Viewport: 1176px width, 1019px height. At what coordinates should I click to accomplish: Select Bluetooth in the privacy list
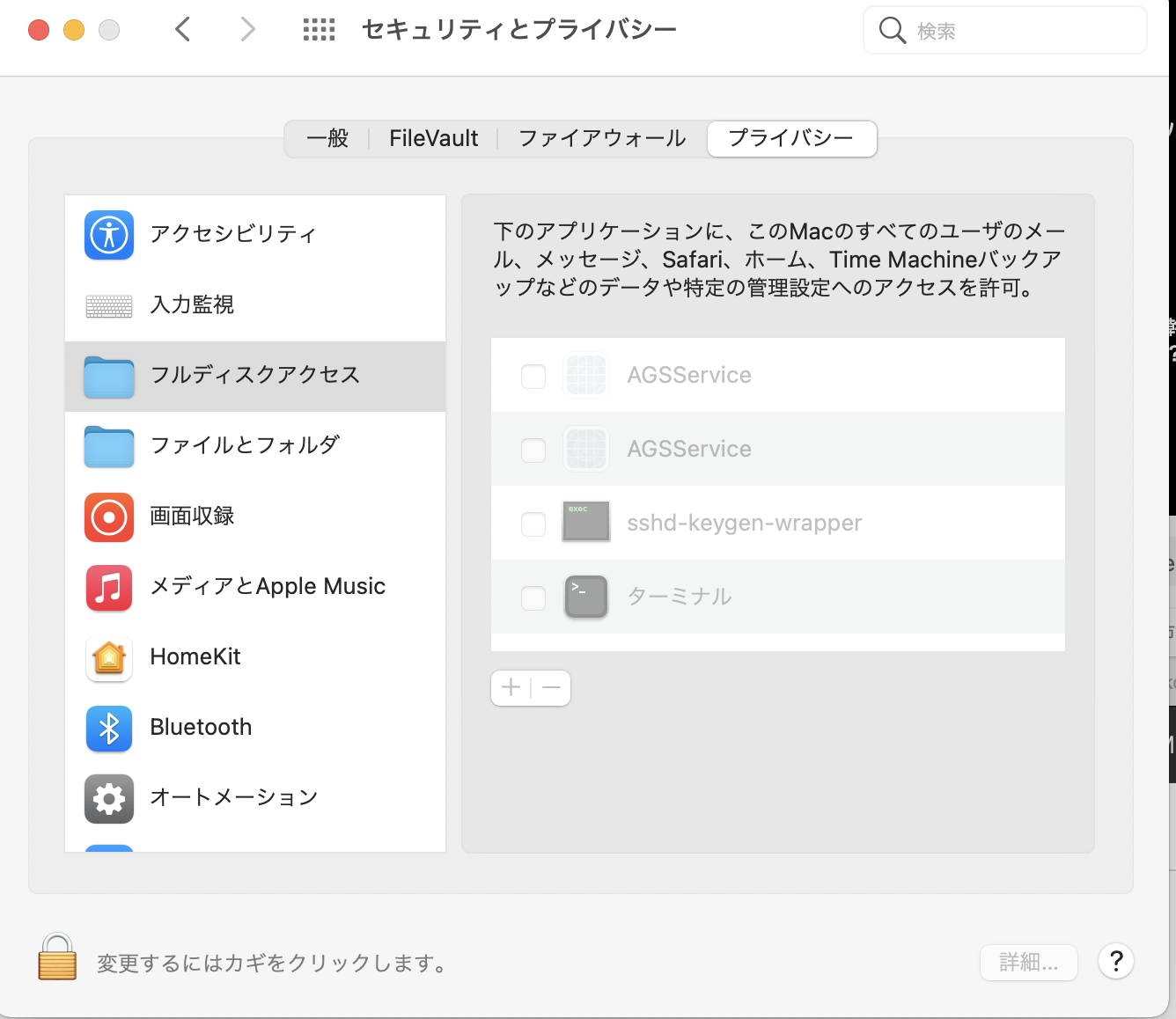(x=255, y=729)
